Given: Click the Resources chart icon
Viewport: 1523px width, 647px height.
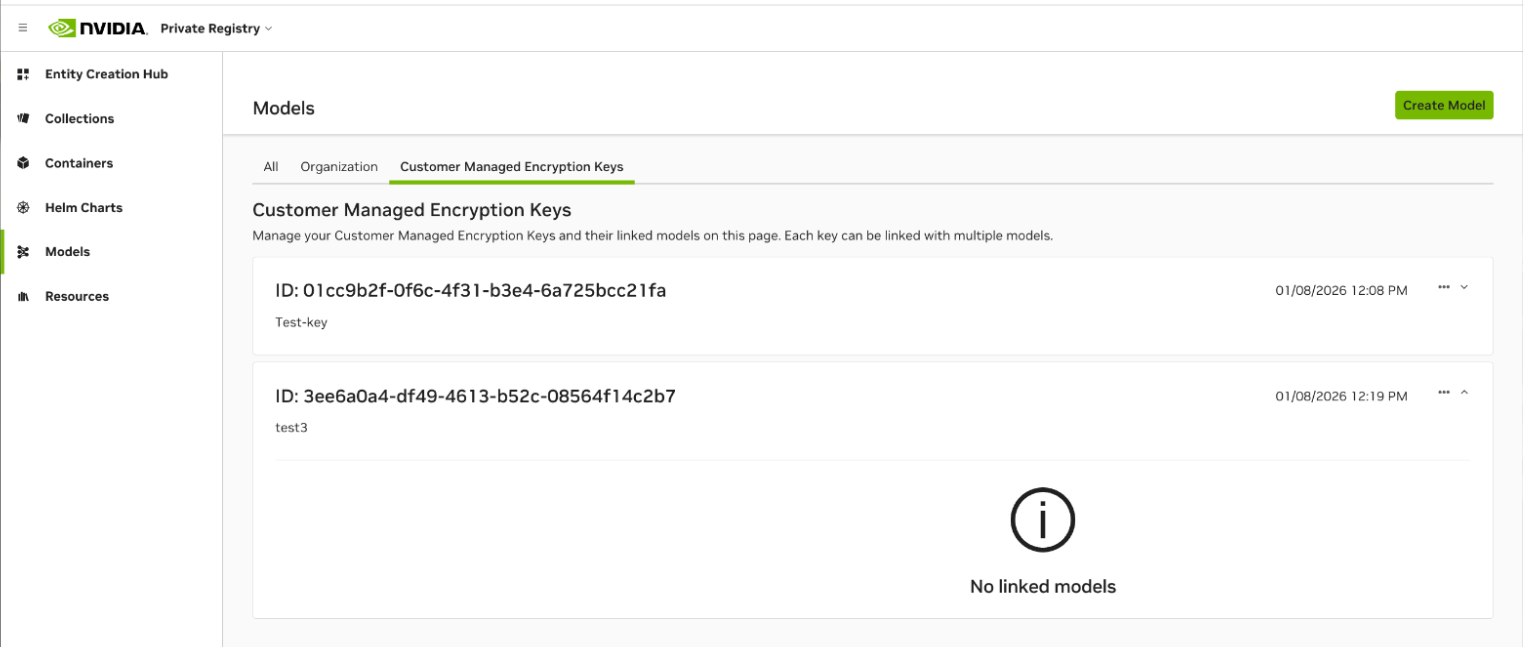Looking at the screenshot, I should pos(23,295).
